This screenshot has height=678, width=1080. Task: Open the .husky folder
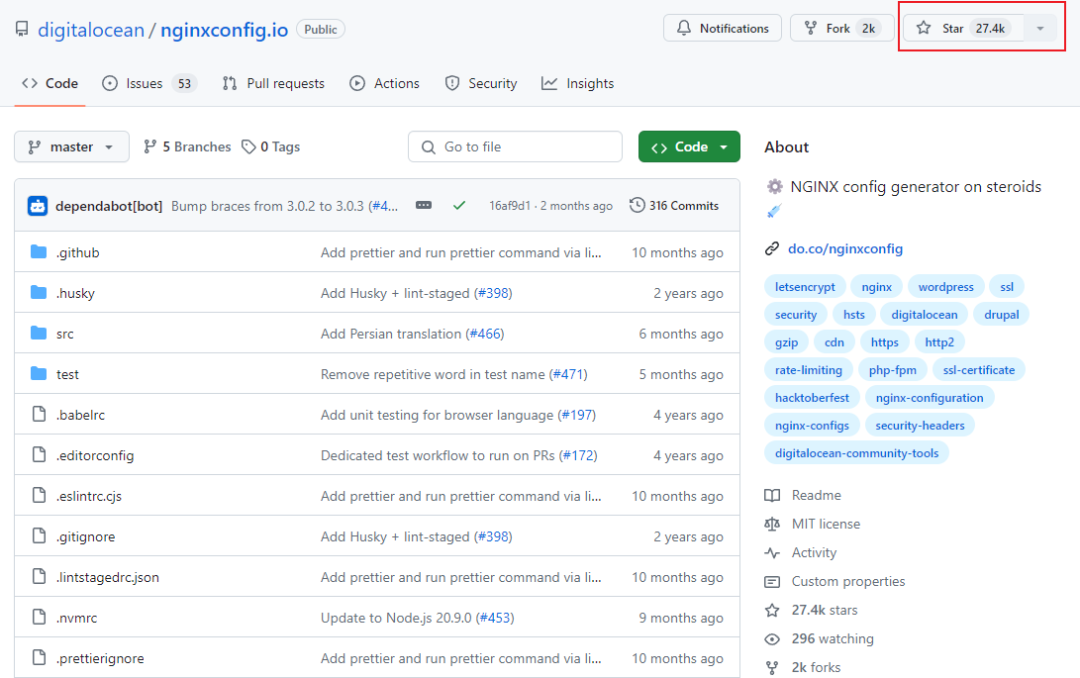tap(76, 294)
